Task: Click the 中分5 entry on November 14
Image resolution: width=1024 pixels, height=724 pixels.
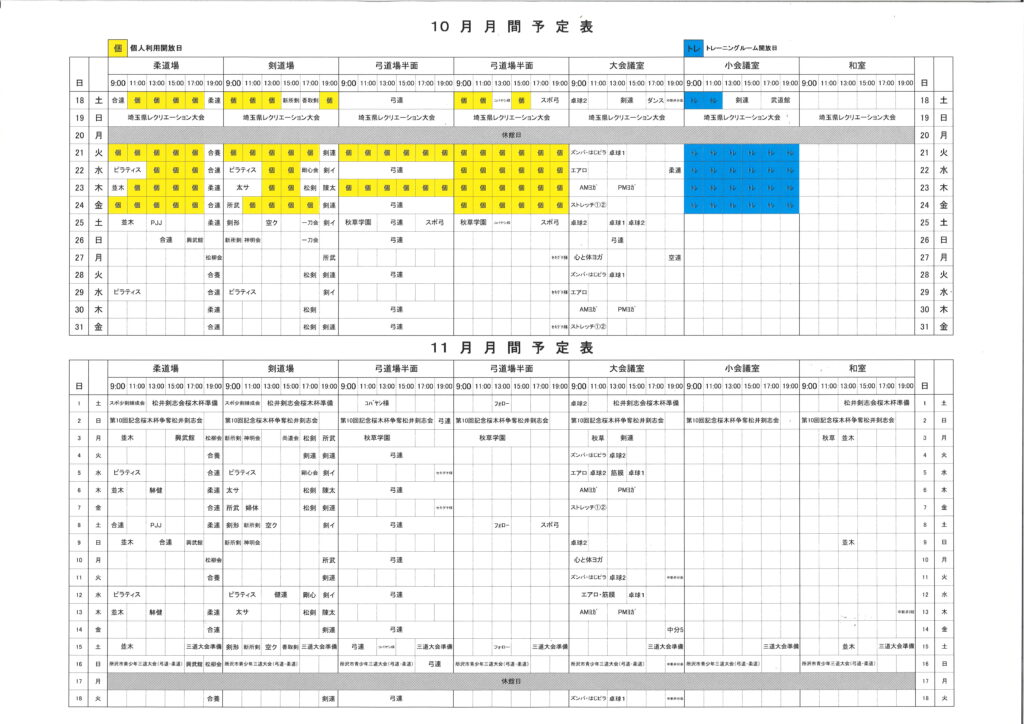Action: pos(674,629)
